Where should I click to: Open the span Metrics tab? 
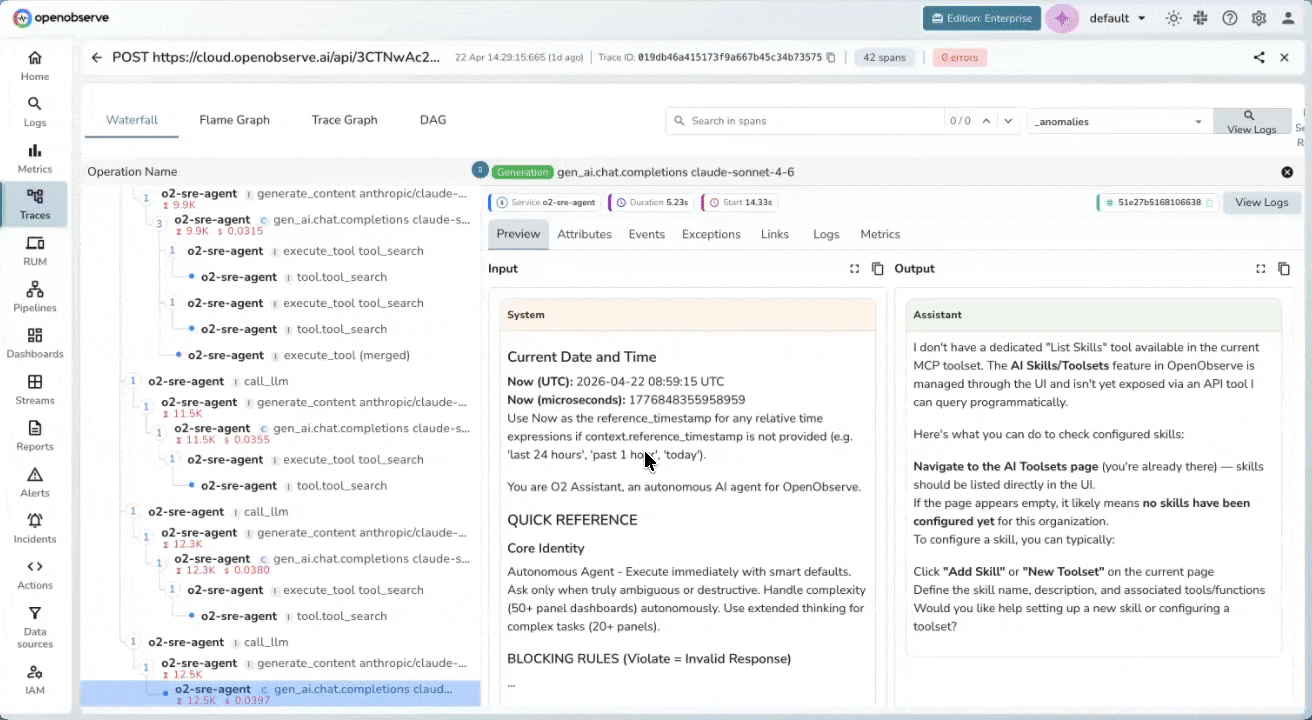click(880, 234)
